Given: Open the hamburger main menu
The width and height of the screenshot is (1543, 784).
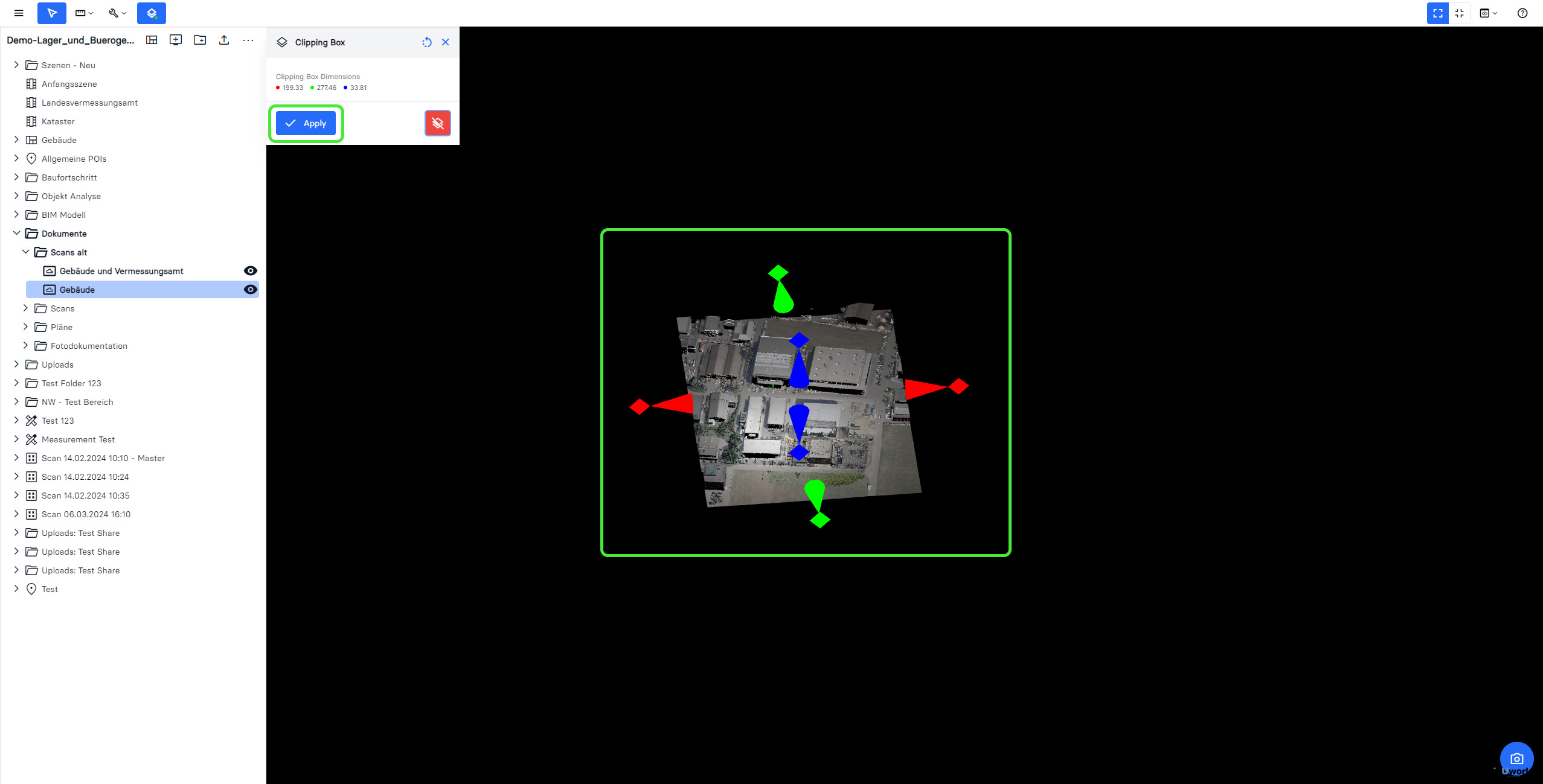Looking at the screenshot, I should (x=19, y=13).
